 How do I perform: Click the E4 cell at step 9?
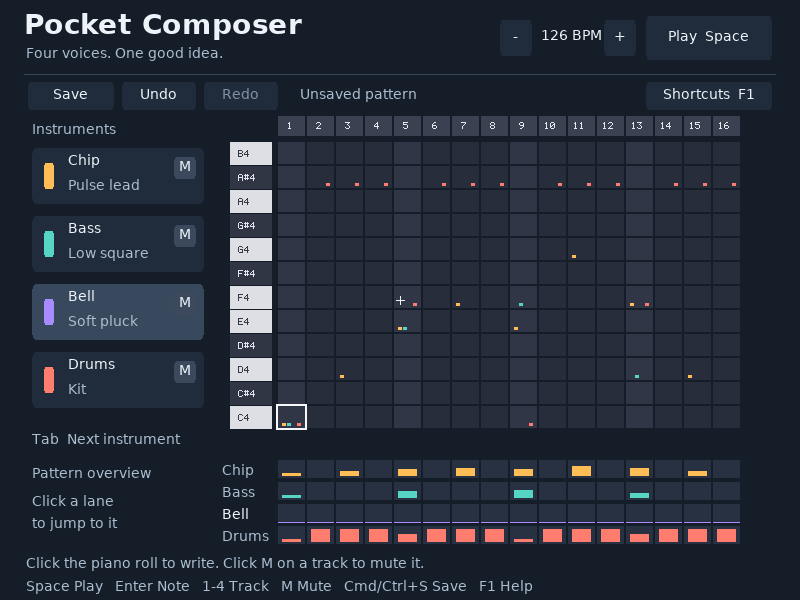pos(523,321)
